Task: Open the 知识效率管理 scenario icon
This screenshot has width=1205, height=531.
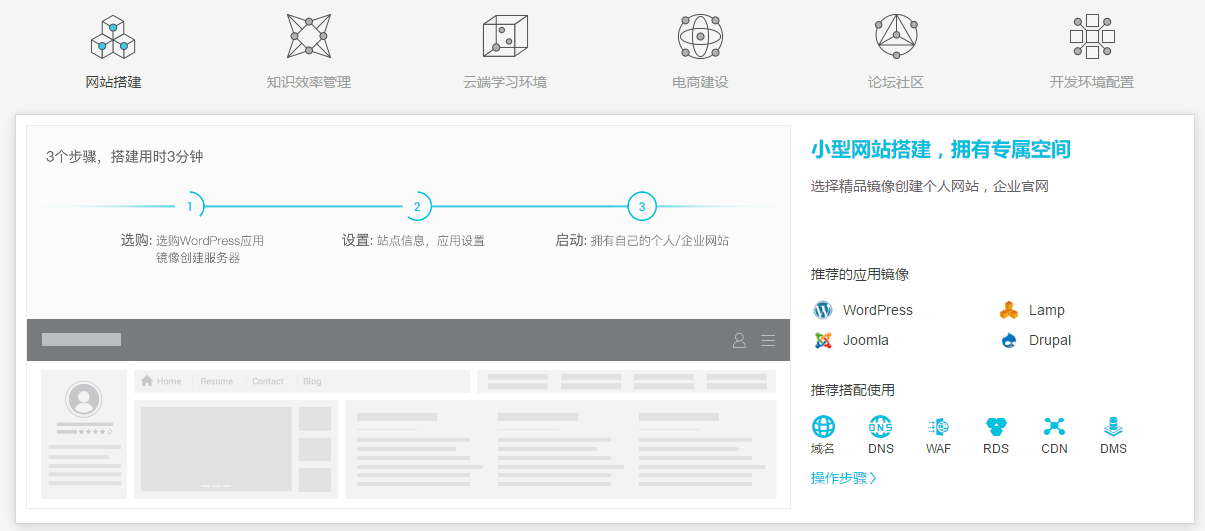Action: 309,37
